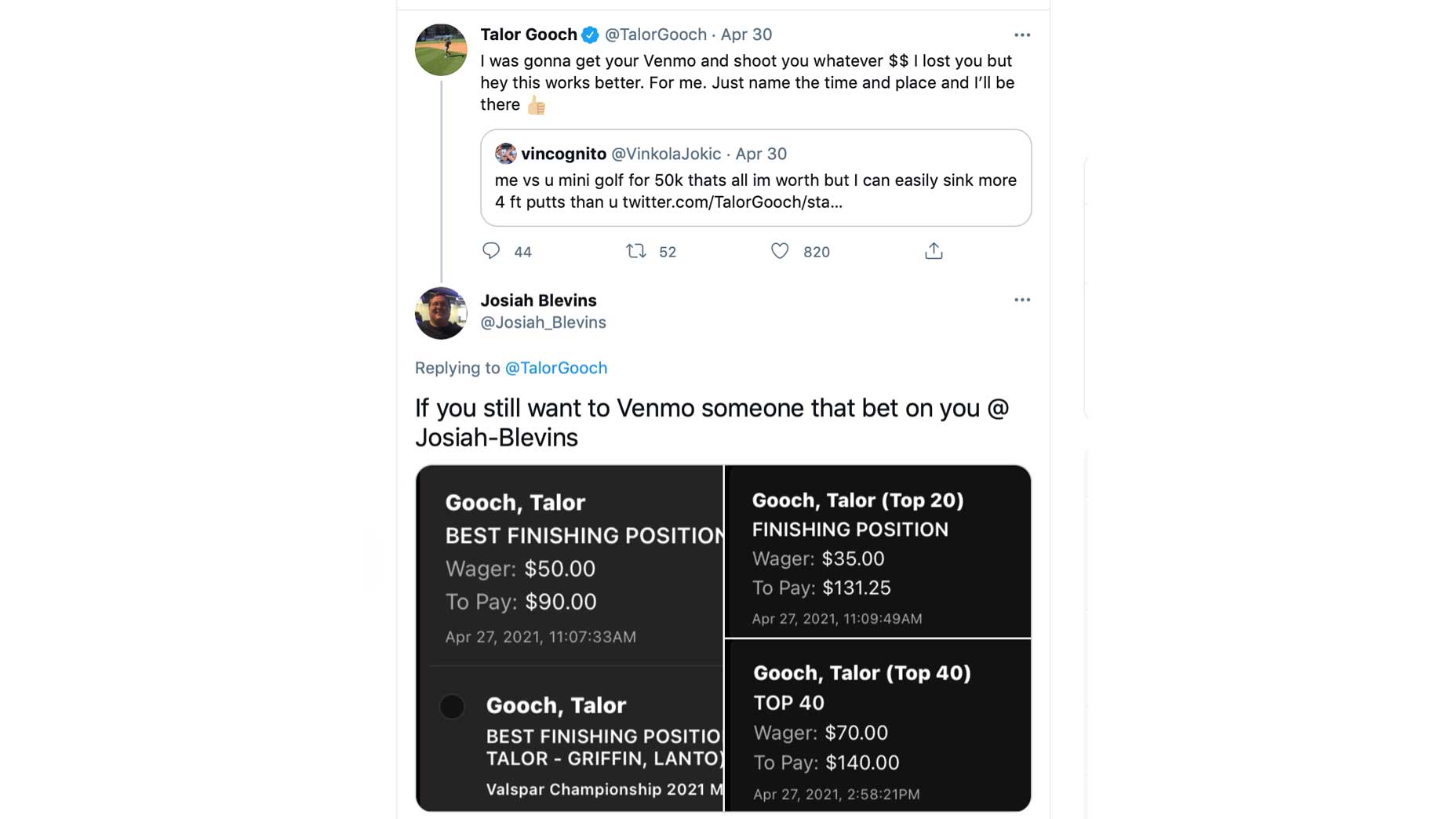The height and width of the screenshot is (819, 1456).
Task: Open more options for Talor Gooch's tweet
Action: [x=1021, y=35]
